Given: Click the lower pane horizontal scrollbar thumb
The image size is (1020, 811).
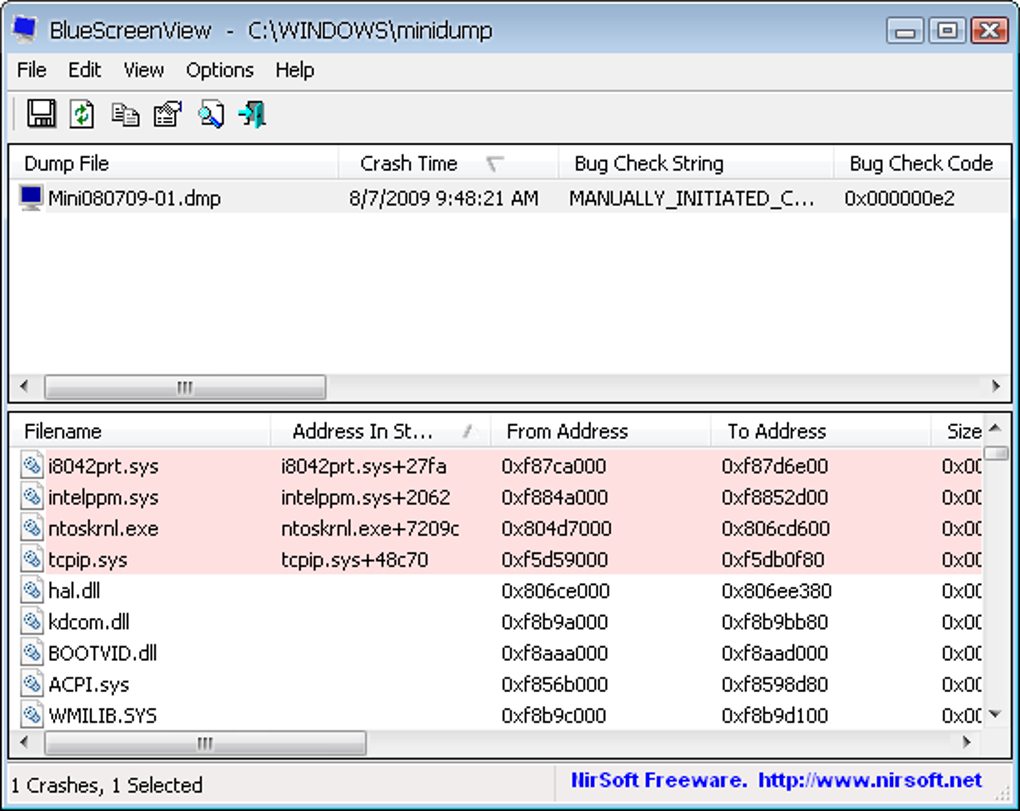Looking at the screenshot, I should (x=205, y=743).
